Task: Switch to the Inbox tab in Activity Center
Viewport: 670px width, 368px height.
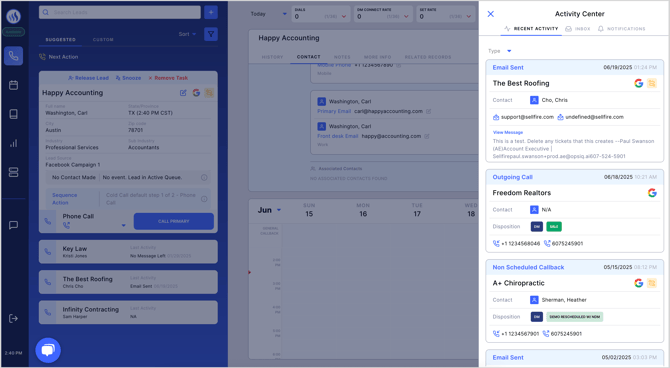Action: click(578, 29)
